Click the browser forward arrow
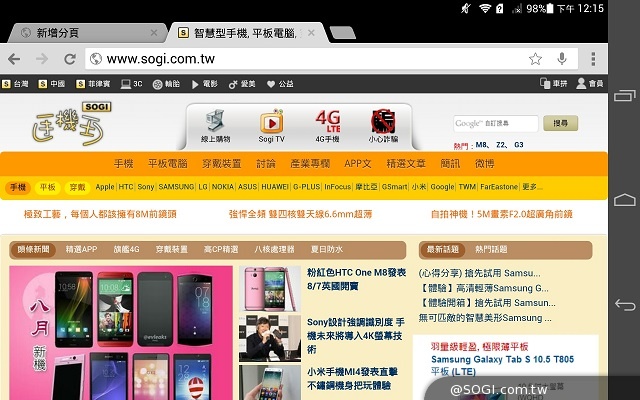Viewport: 640px width, 400px height. click(42, 59)
